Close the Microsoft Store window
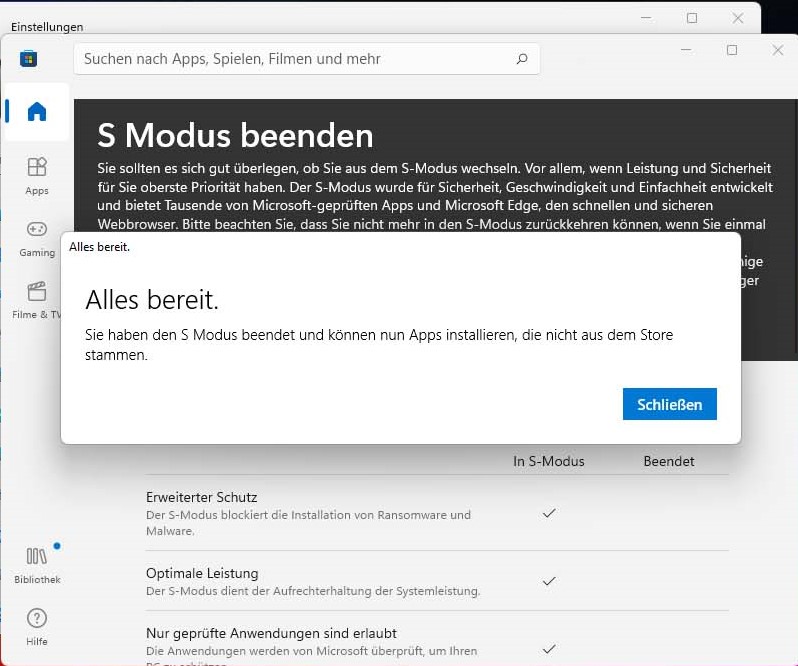Screen dimensions: 798x666 pos(778,50)
